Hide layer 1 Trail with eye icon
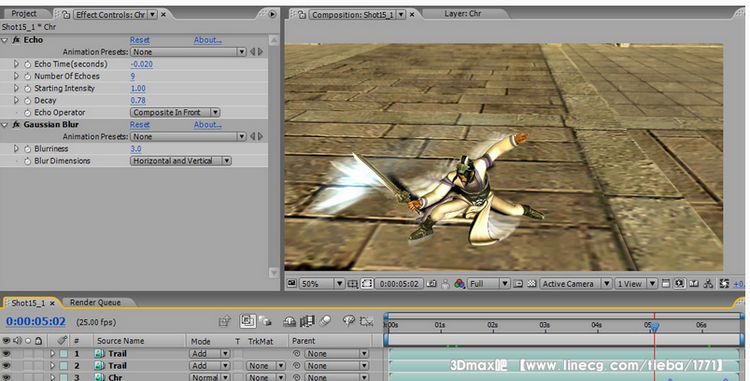The height and width of the screenshot is (381, 750). point(6,353)
